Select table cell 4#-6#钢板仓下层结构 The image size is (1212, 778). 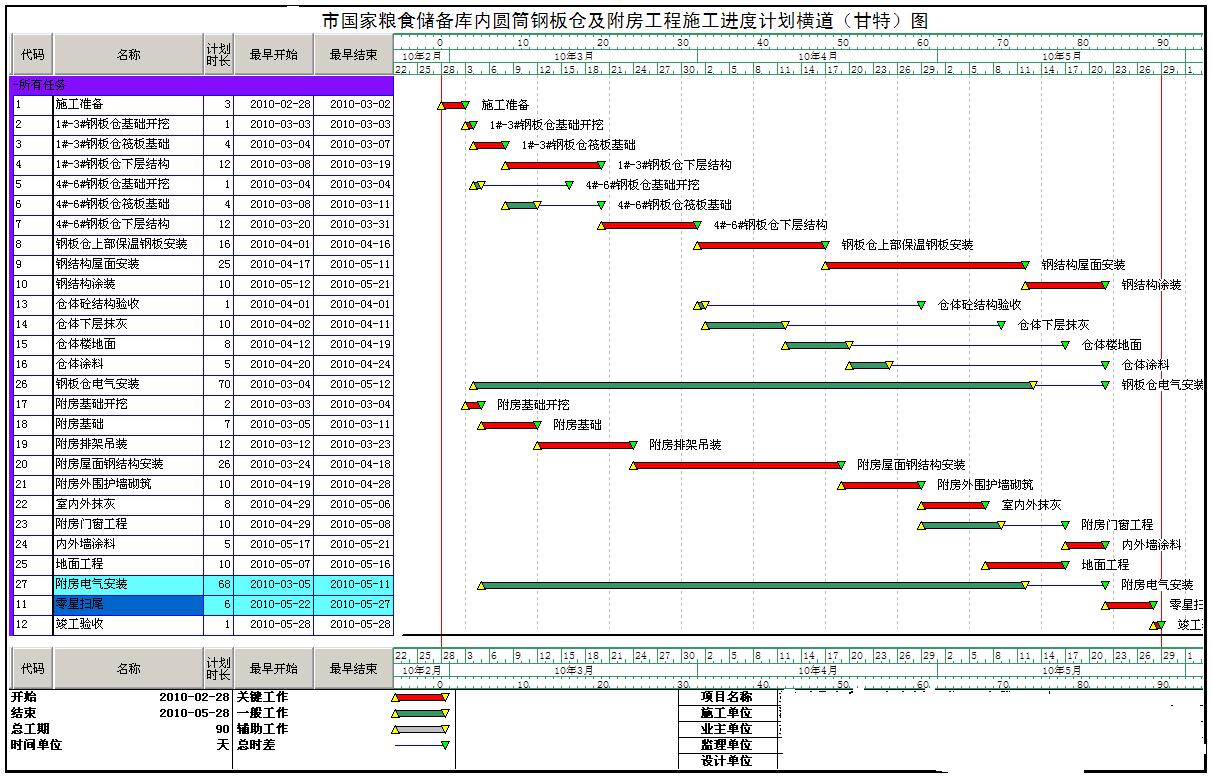(x=128, y=224)
